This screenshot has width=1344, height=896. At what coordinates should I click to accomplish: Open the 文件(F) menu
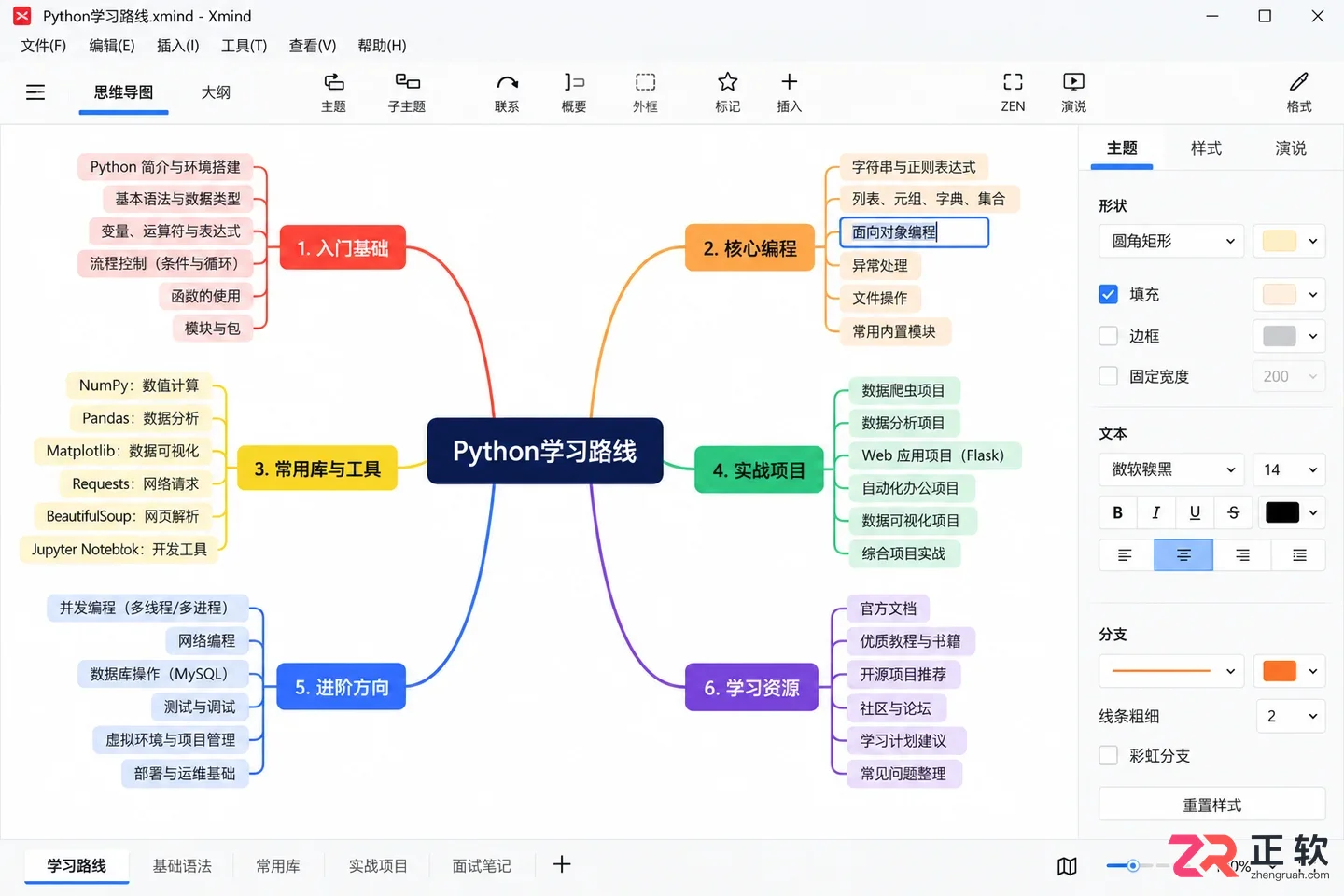[x=44, y=46]
